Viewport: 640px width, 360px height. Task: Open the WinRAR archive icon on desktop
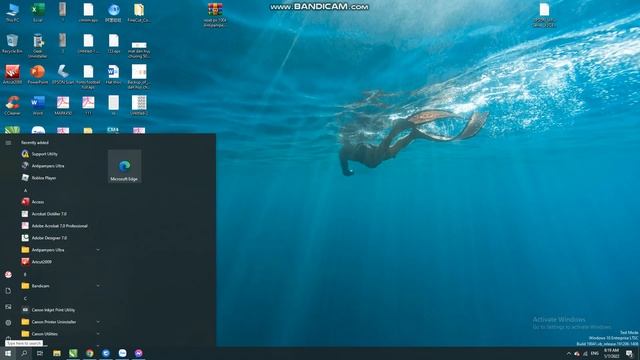[215, 15]
